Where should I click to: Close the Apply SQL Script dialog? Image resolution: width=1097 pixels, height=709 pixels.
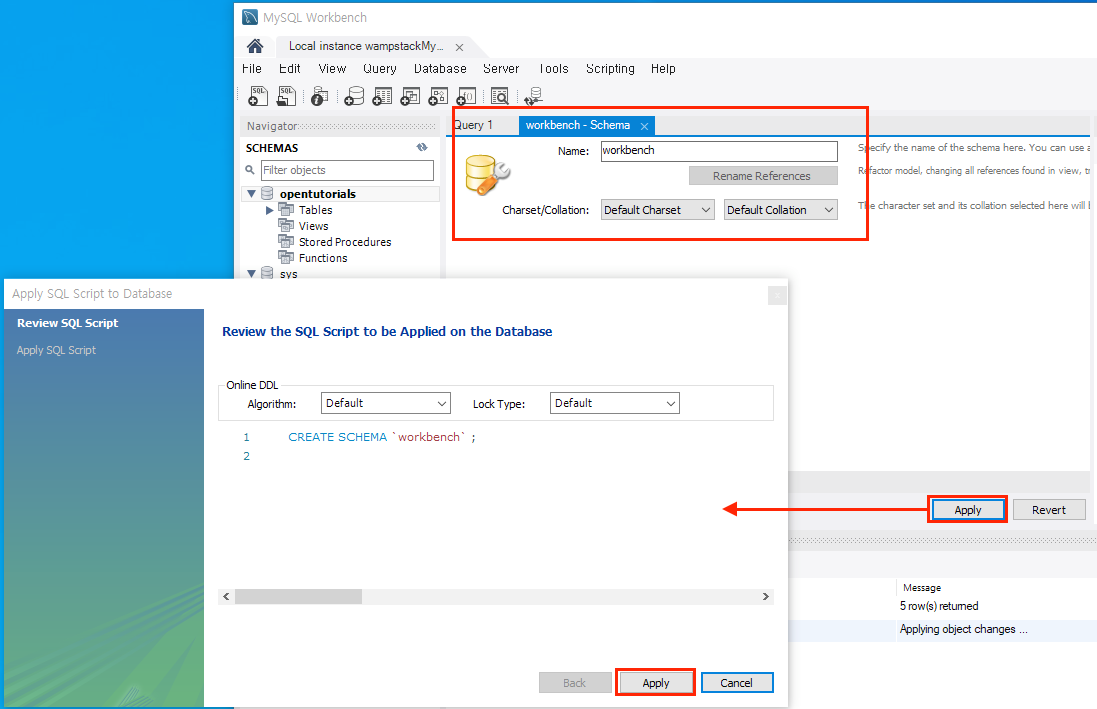[x=777, y=296]
